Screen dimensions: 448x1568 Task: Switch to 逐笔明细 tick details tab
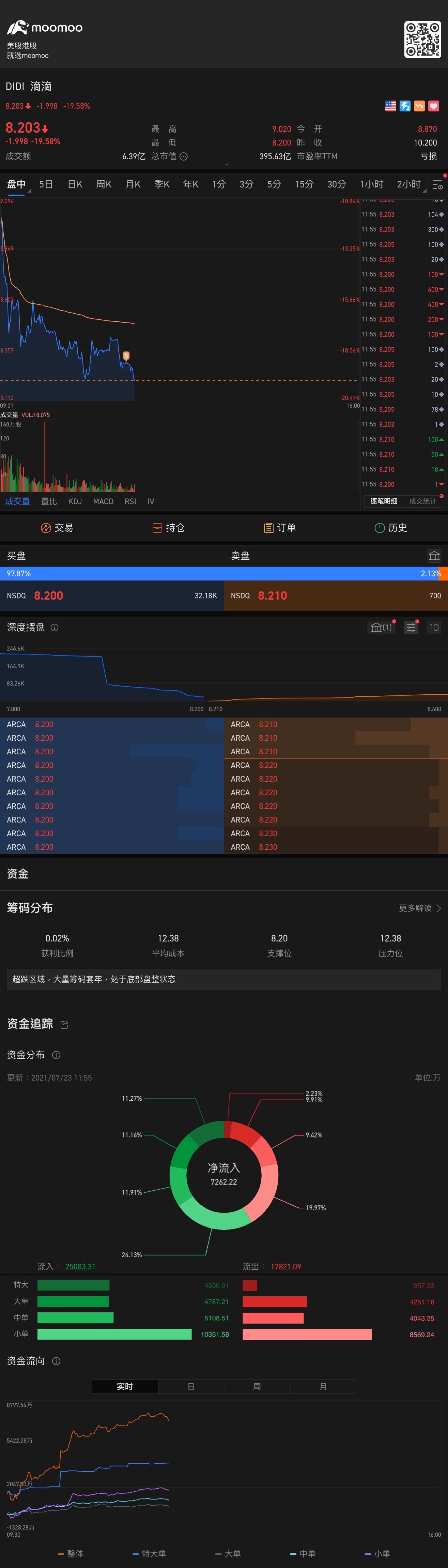[384, 501]
